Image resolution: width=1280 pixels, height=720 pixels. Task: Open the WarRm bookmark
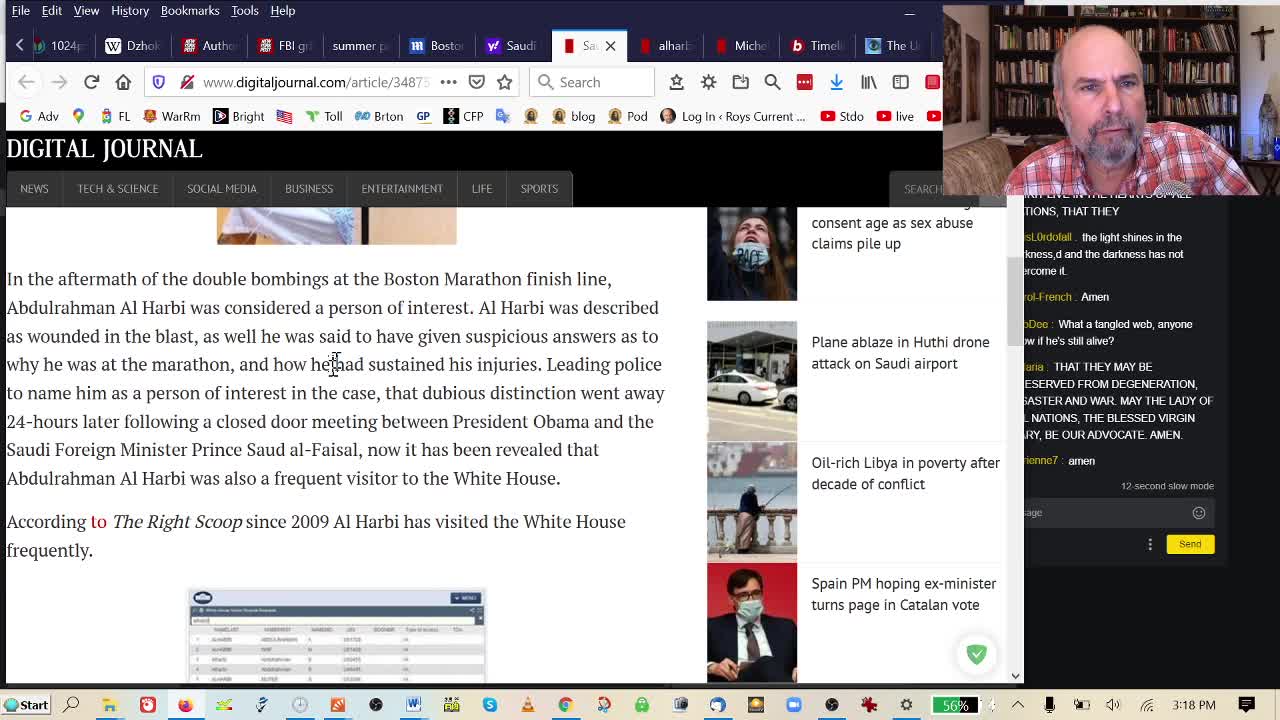171,116
